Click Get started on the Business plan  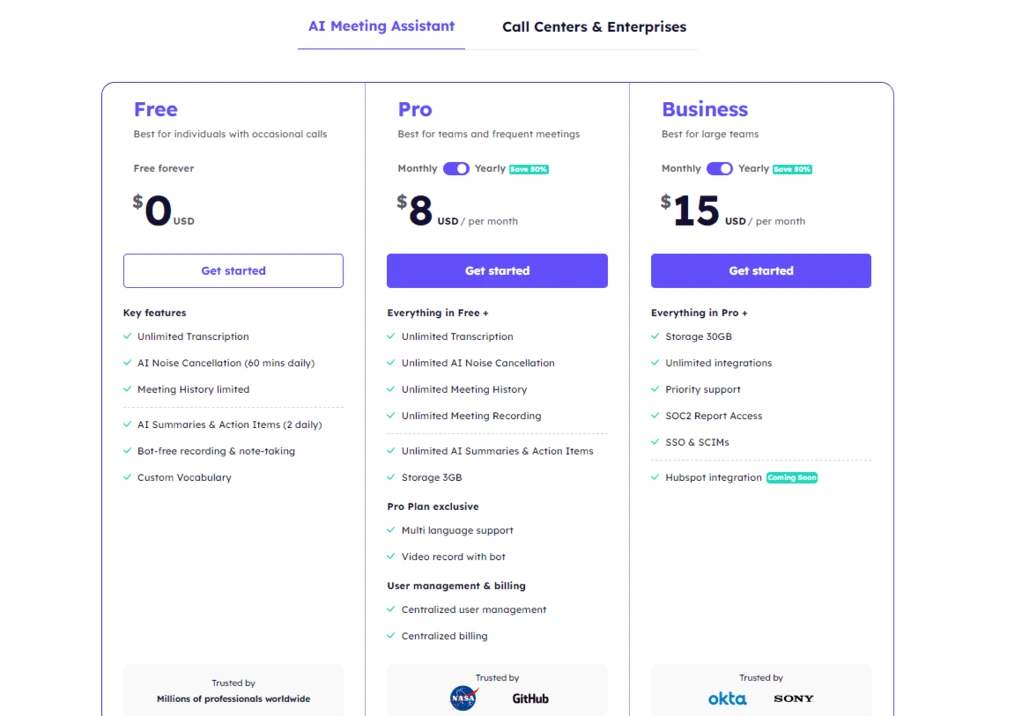tap(760, 270)
